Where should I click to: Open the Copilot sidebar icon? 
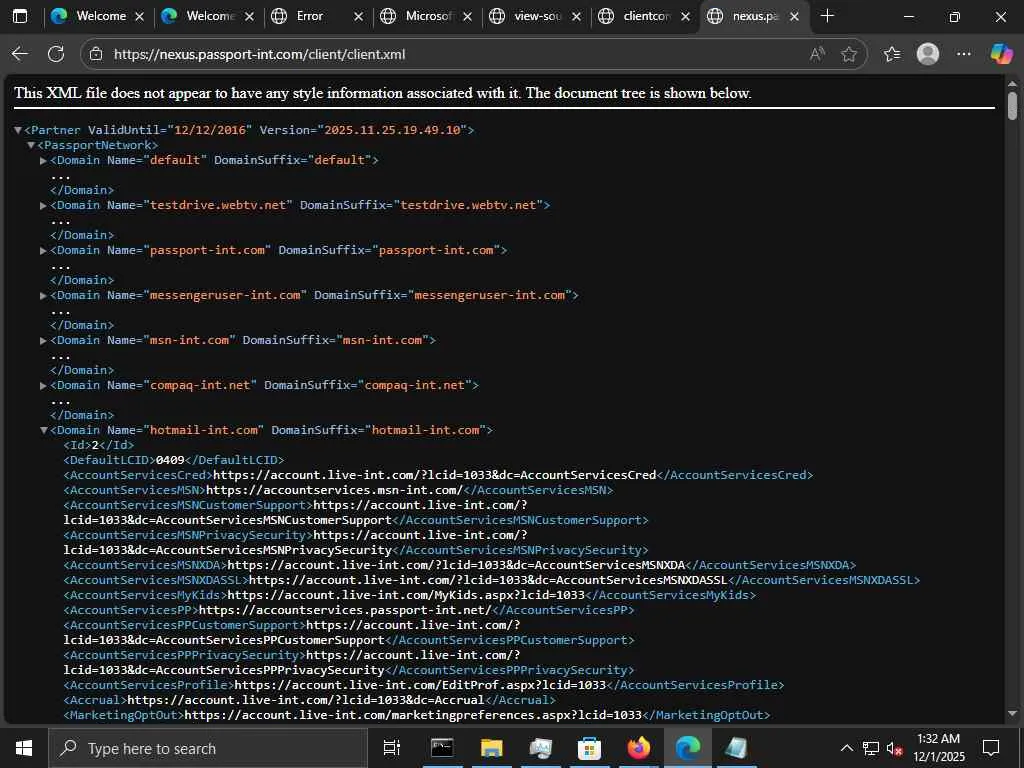(1001, 54)
